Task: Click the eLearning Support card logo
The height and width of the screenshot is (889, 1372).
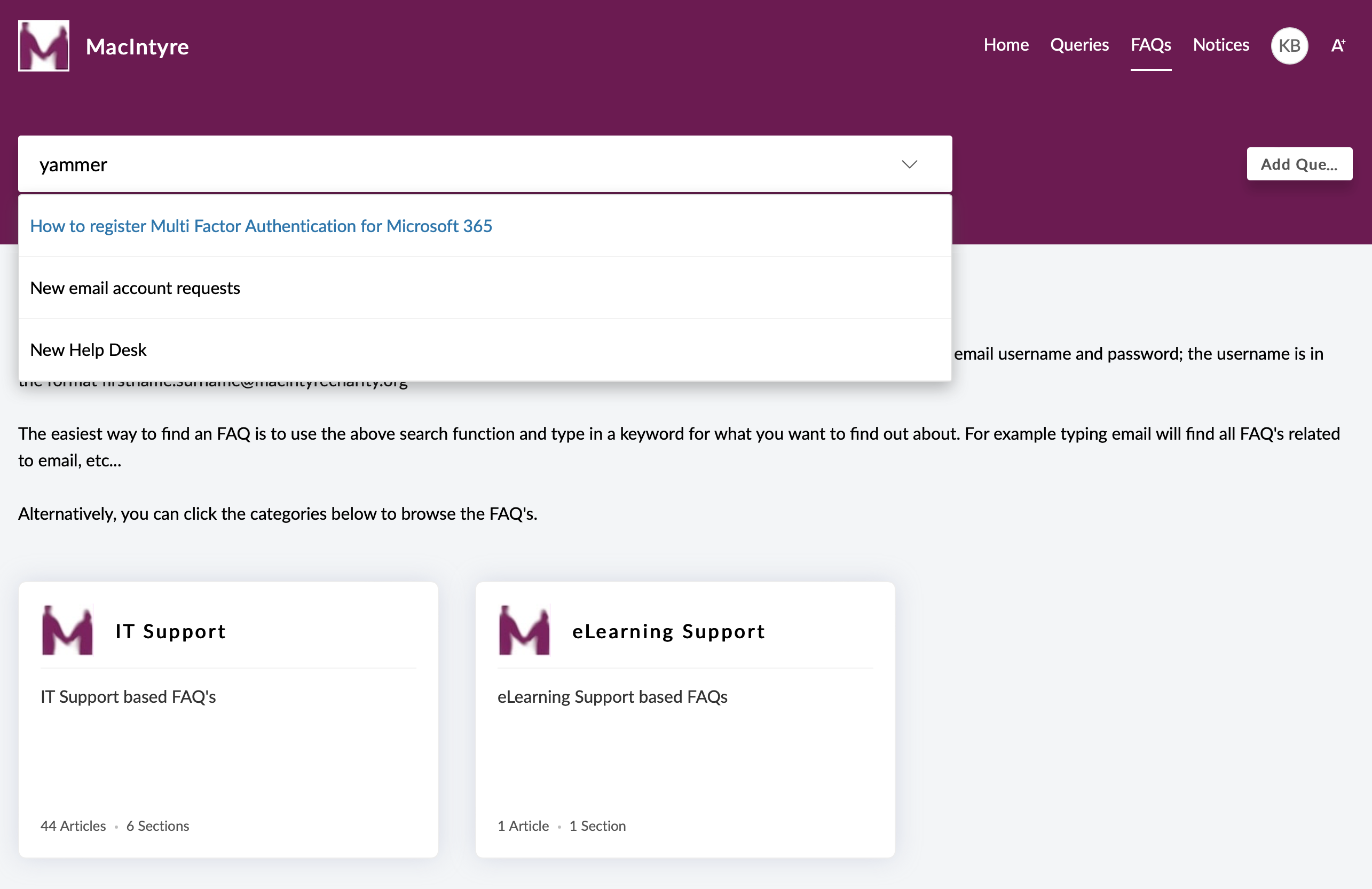Action: coord(524,630)
